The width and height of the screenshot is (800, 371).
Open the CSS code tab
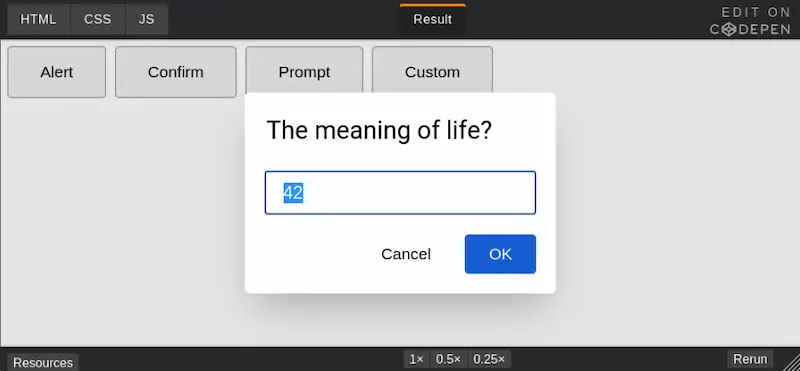[x=97, y=19]
